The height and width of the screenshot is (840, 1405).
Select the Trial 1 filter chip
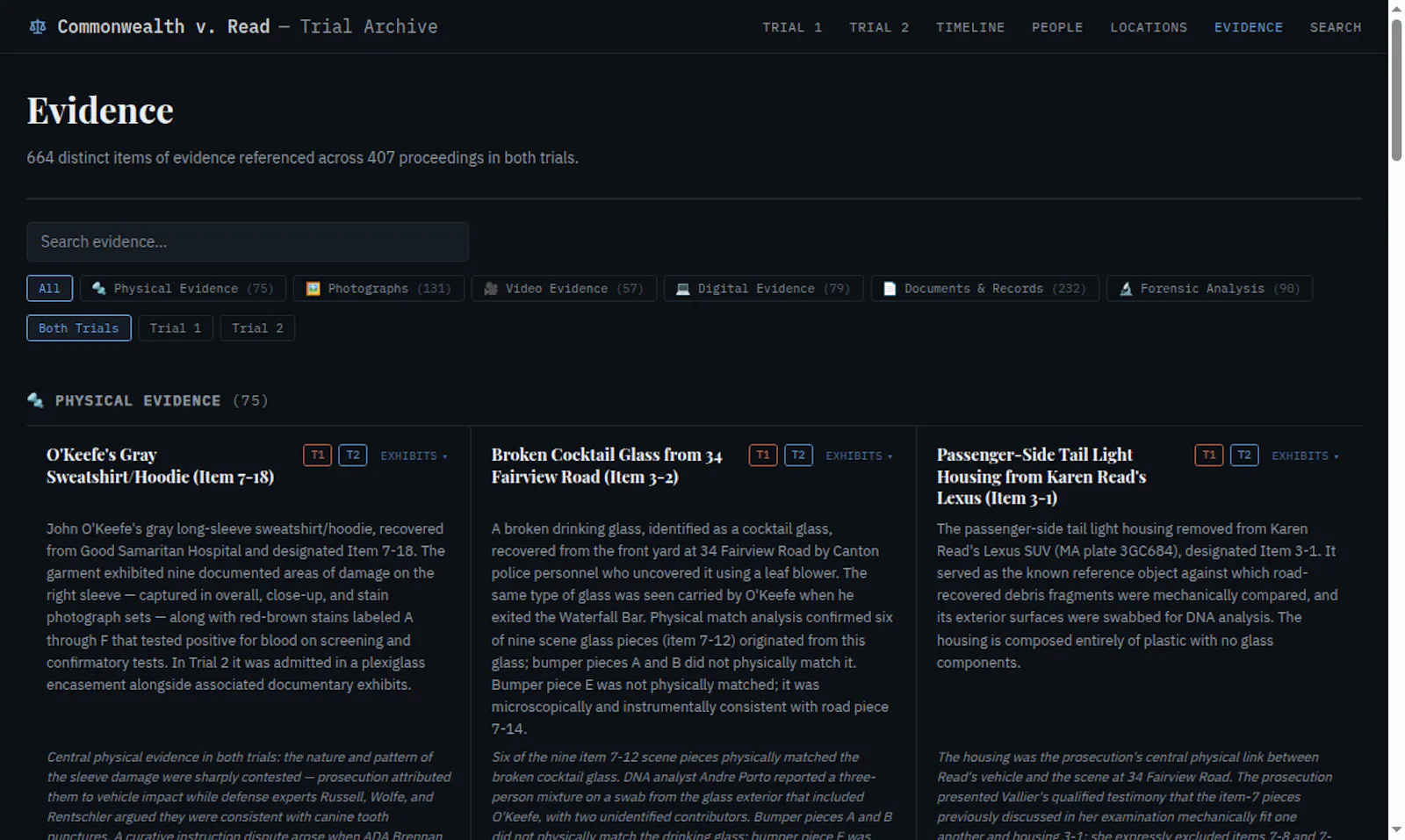click(x=176, y=328)
